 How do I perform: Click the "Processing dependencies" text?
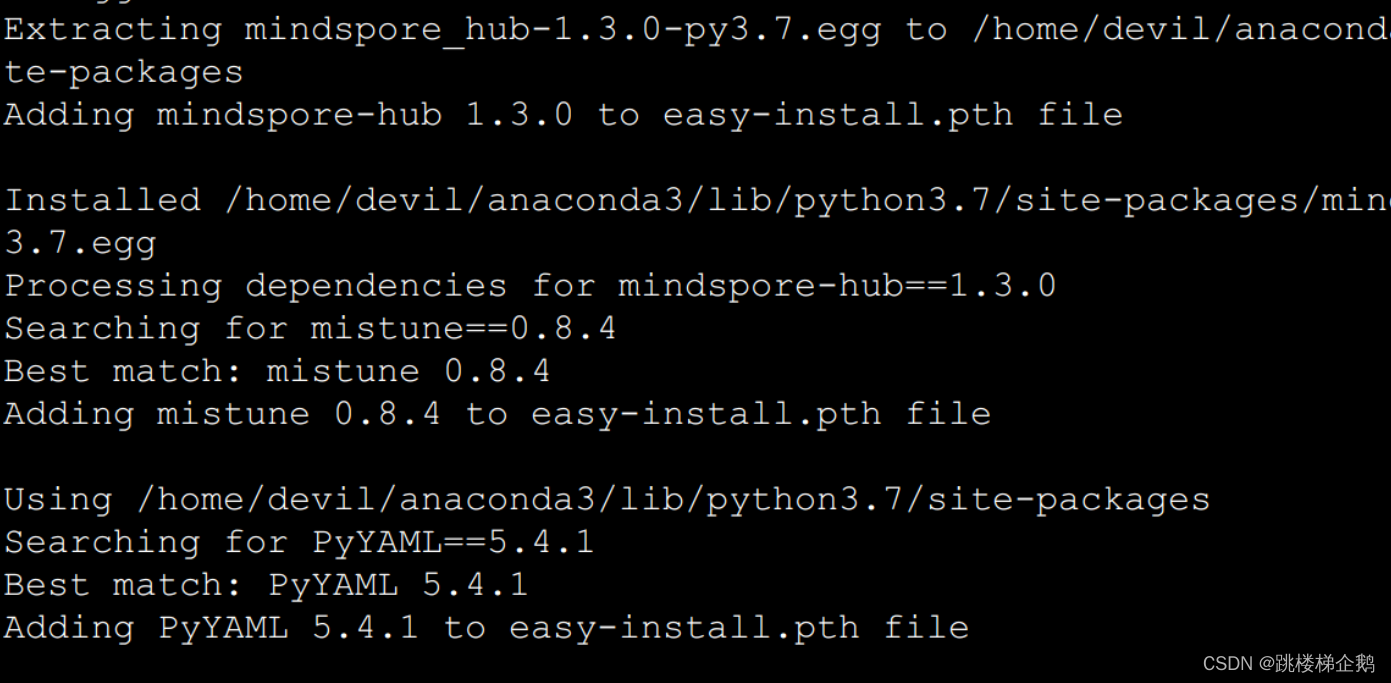[x=255, y=286]
